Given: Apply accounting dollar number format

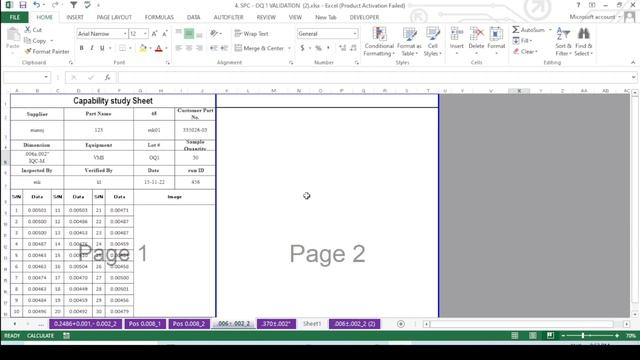Looking at the screenshot, I should 302,48.
